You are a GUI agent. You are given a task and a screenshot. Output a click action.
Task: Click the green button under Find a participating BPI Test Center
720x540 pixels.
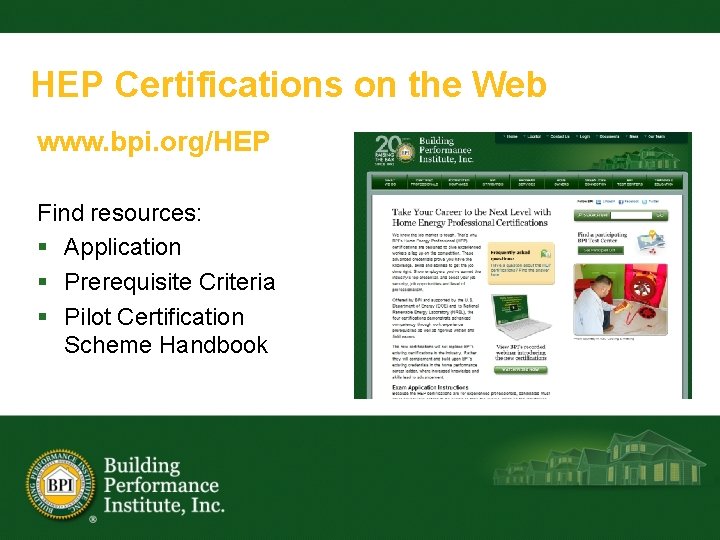[x=601, y=250]
